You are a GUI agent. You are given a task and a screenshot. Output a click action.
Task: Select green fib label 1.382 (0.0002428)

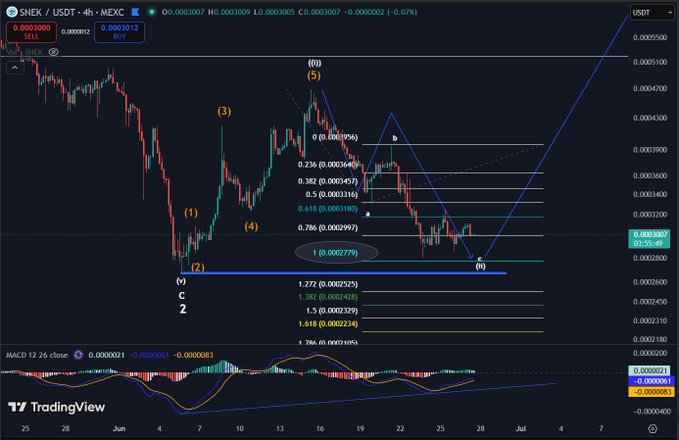pyautogui.click(x=328, y=297)
